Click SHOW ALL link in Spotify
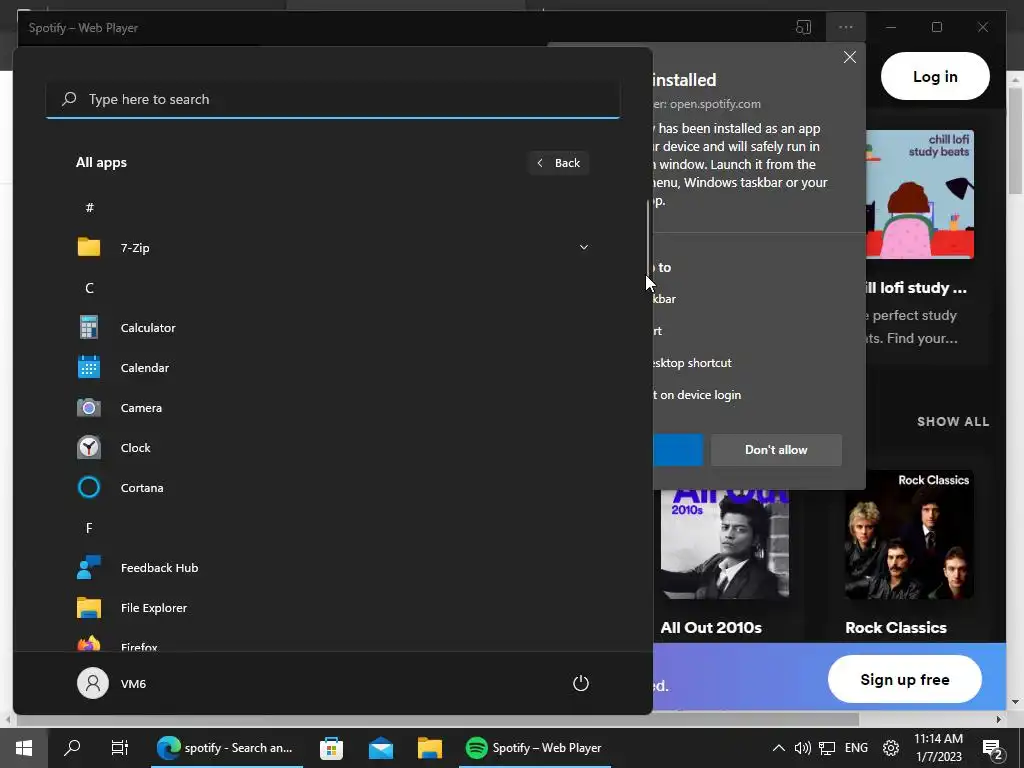The image size is (1024, 768). pos(953,421)
